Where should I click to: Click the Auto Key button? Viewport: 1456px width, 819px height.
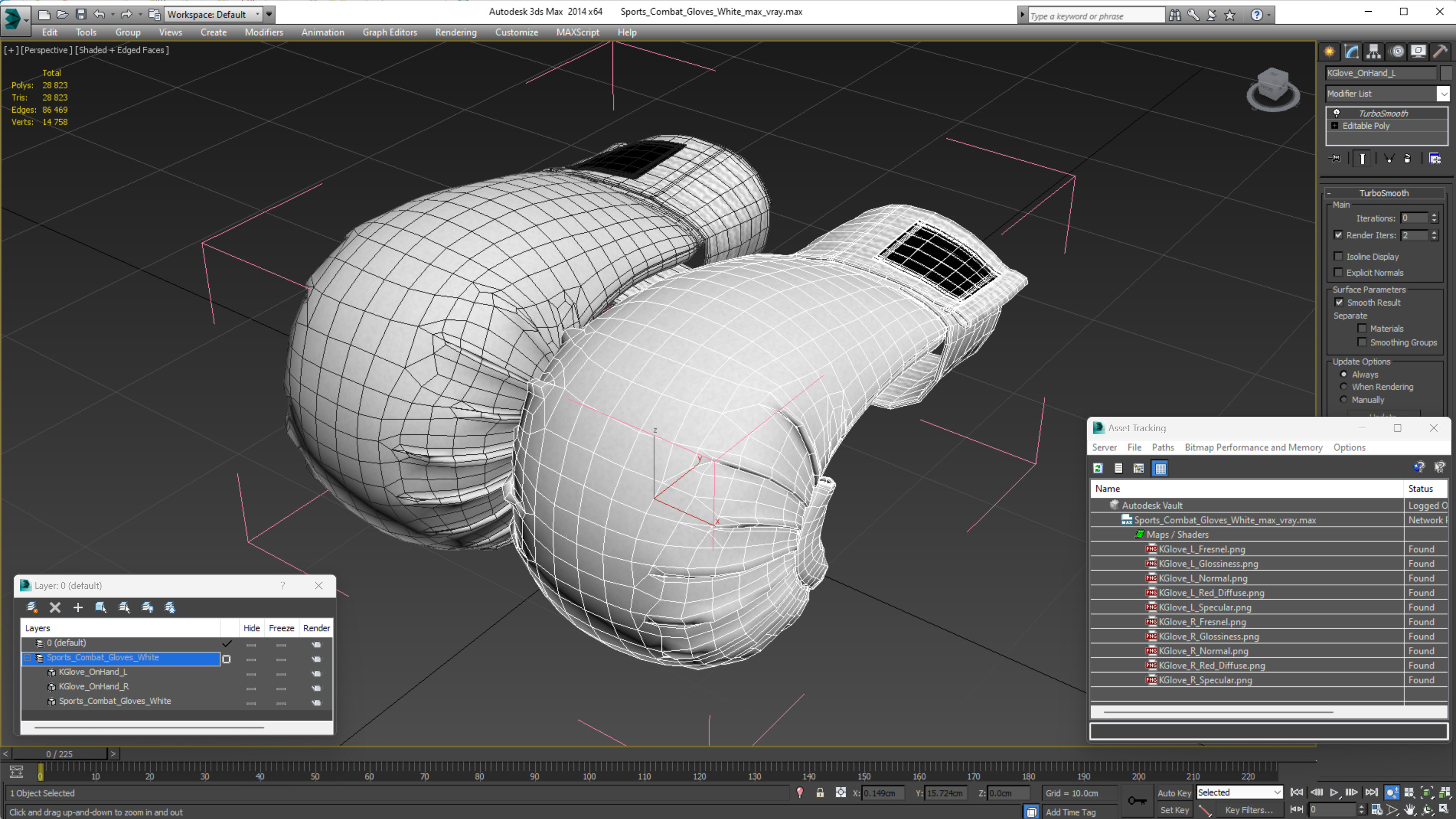[1174, 793]
